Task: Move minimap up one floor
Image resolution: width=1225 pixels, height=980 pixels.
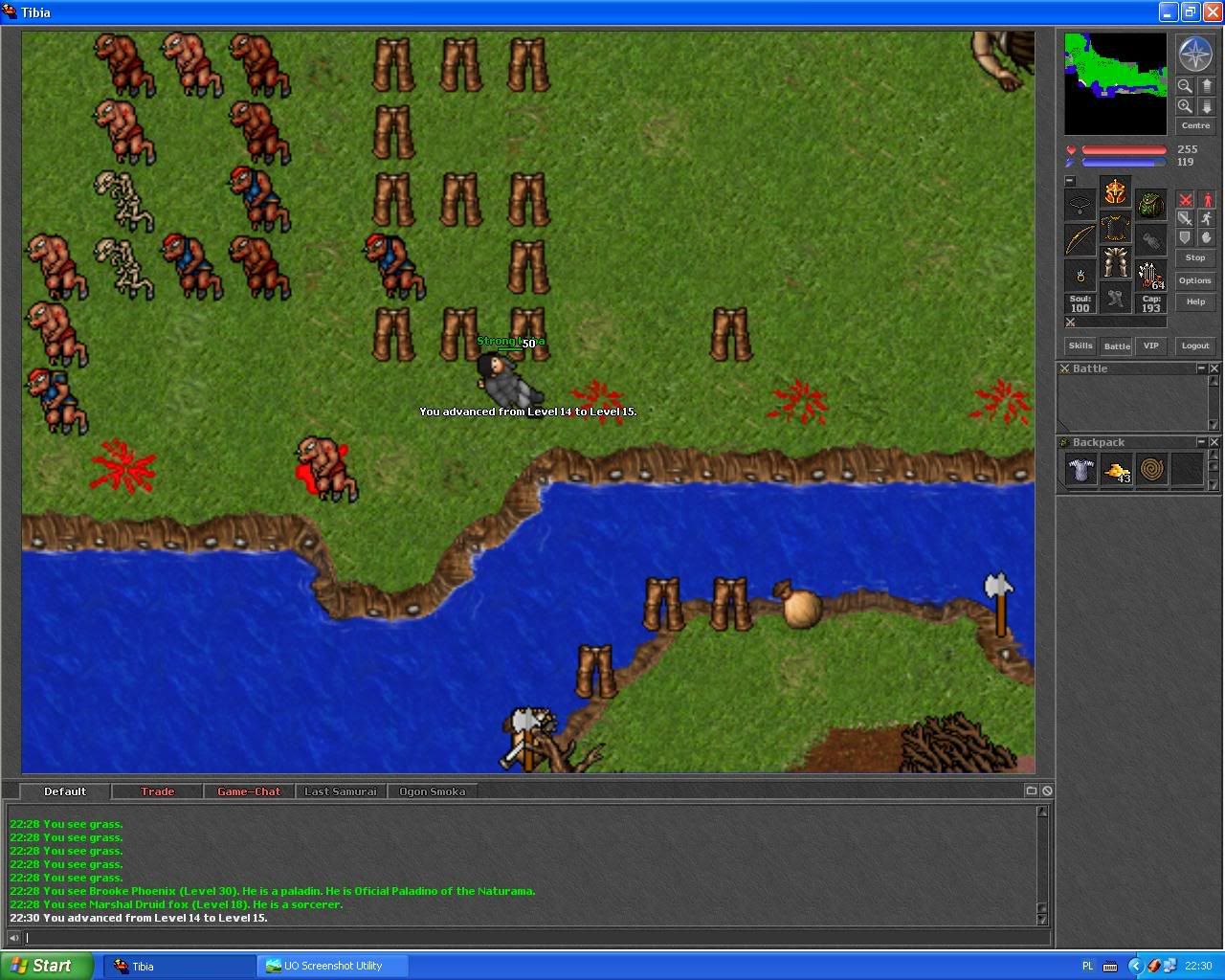Action: point(1207,85)
